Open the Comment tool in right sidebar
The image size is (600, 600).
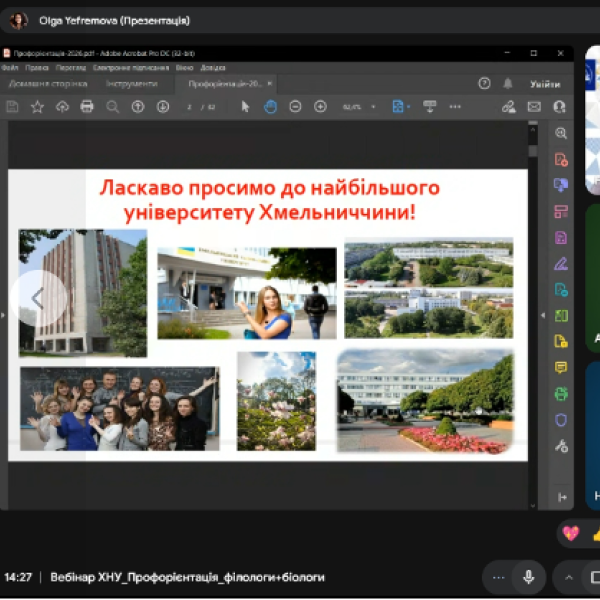pos(561,368)
